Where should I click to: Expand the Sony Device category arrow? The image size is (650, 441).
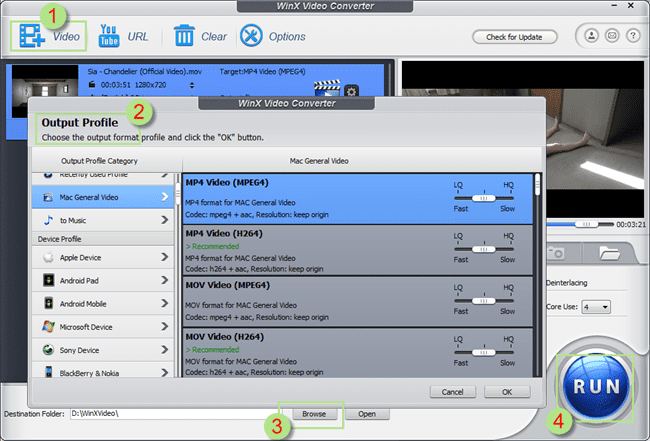165,350
